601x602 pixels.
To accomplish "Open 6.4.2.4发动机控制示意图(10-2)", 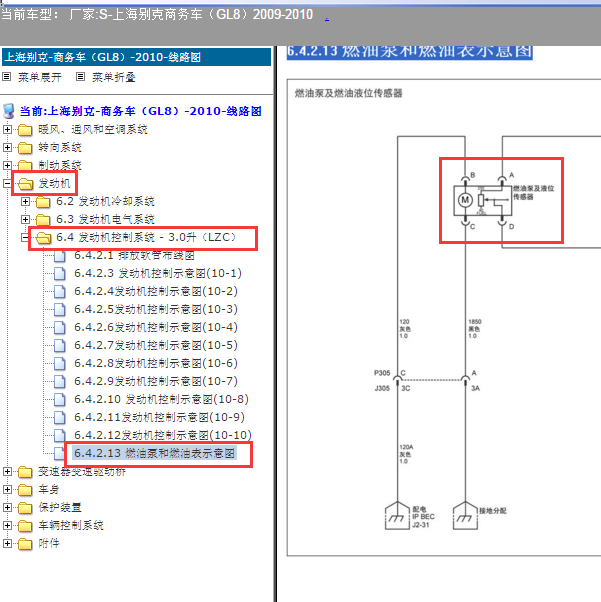I will pyautogui.click(x=156, y=291).
